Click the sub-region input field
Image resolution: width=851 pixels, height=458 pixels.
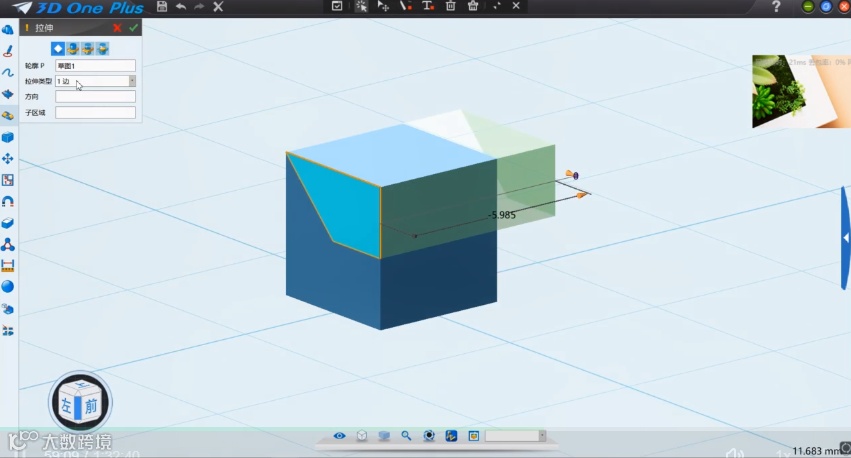(x=95, y=112)
